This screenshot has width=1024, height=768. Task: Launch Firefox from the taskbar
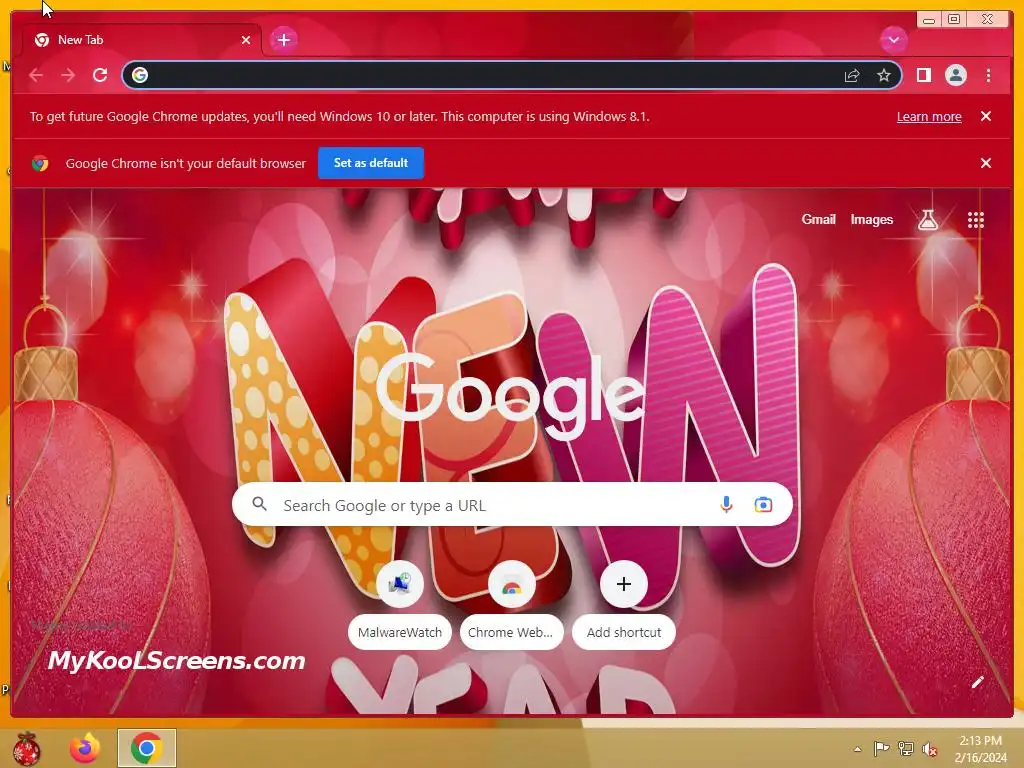click(86, 748)
